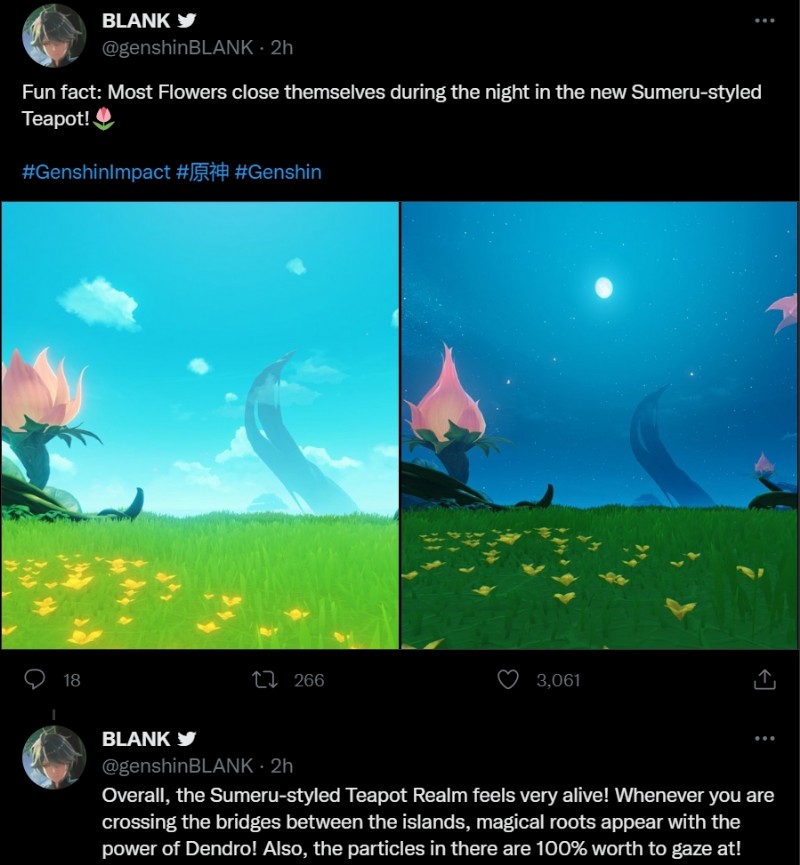
Task: Click the 2h timestamp on first tweet
Action: pyautogui.click(x=281, y=48)
